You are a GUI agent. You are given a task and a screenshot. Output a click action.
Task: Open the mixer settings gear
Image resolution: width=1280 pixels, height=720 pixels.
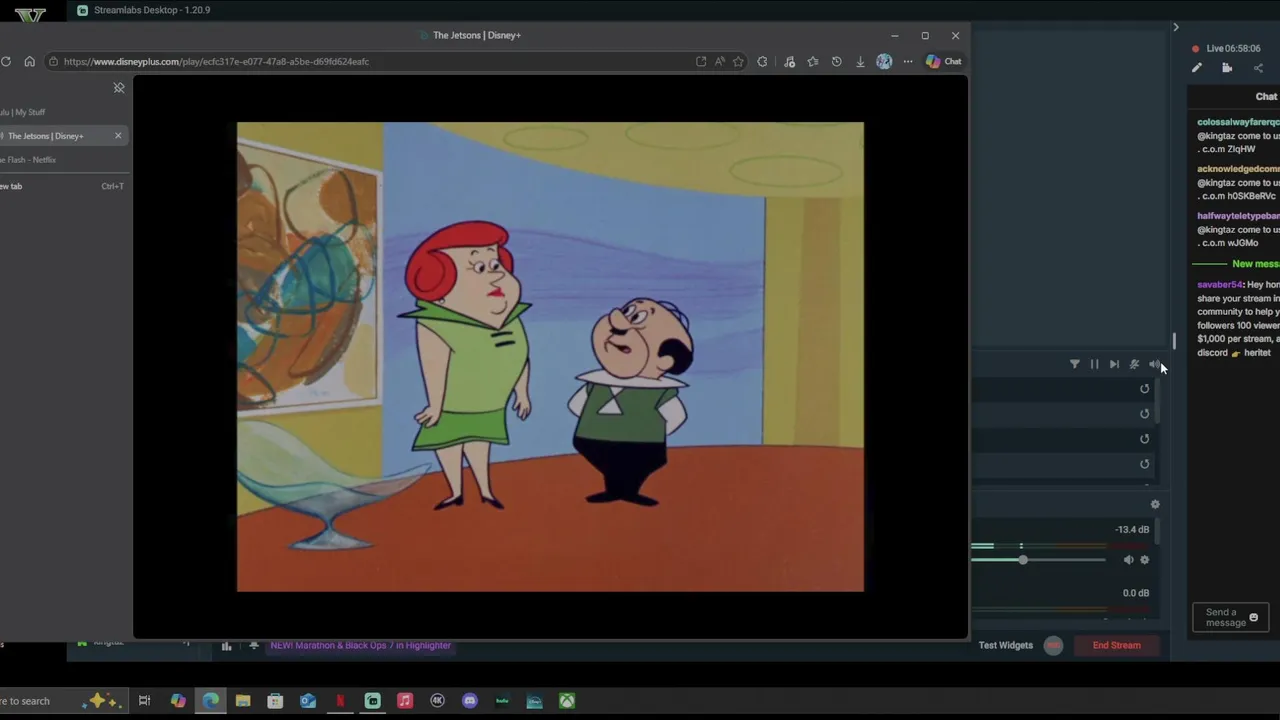[1155, 505]
